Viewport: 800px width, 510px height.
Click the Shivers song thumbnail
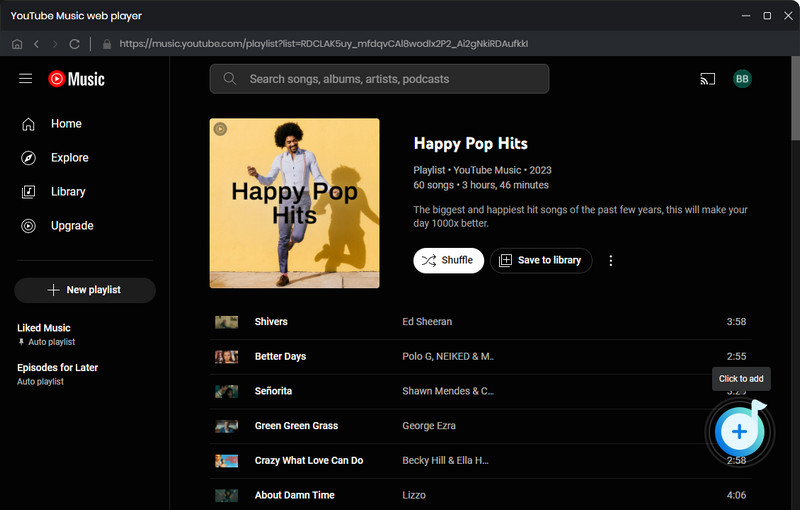[227, 322]
